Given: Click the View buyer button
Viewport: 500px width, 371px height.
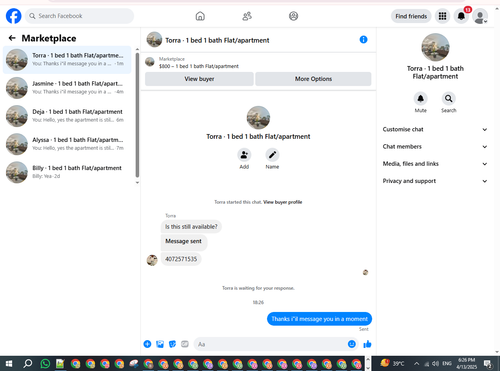Looking at the screenshot, I should pos(199,79).
